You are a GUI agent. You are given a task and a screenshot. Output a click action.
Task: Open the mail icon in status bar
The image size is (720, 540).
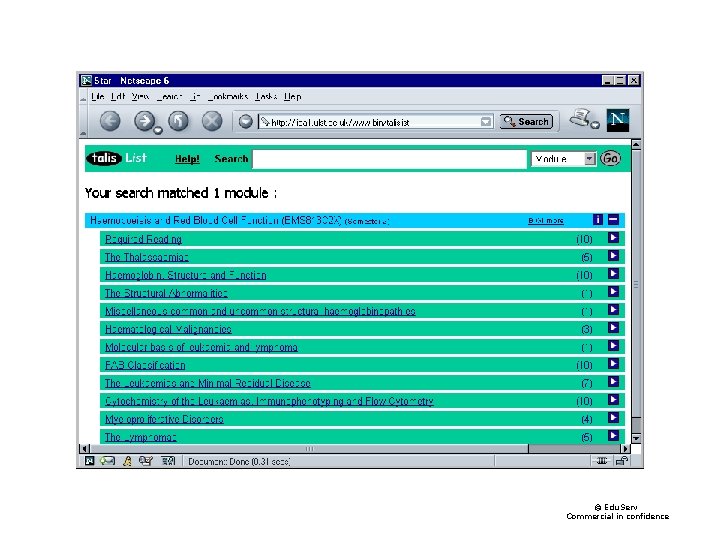[108, 461]
